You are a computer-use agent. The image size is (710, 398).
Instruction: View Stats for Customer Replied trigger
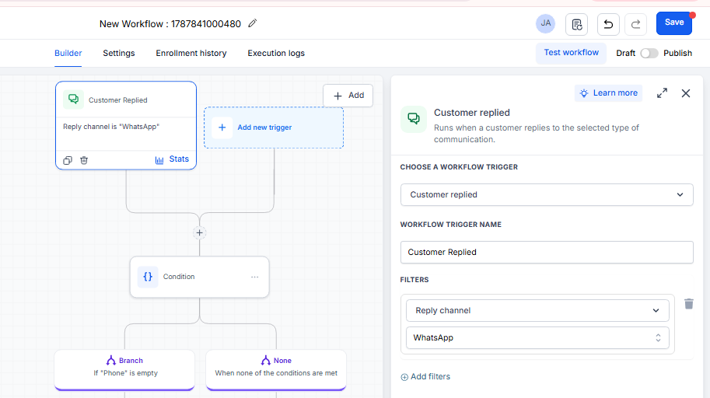172,159
